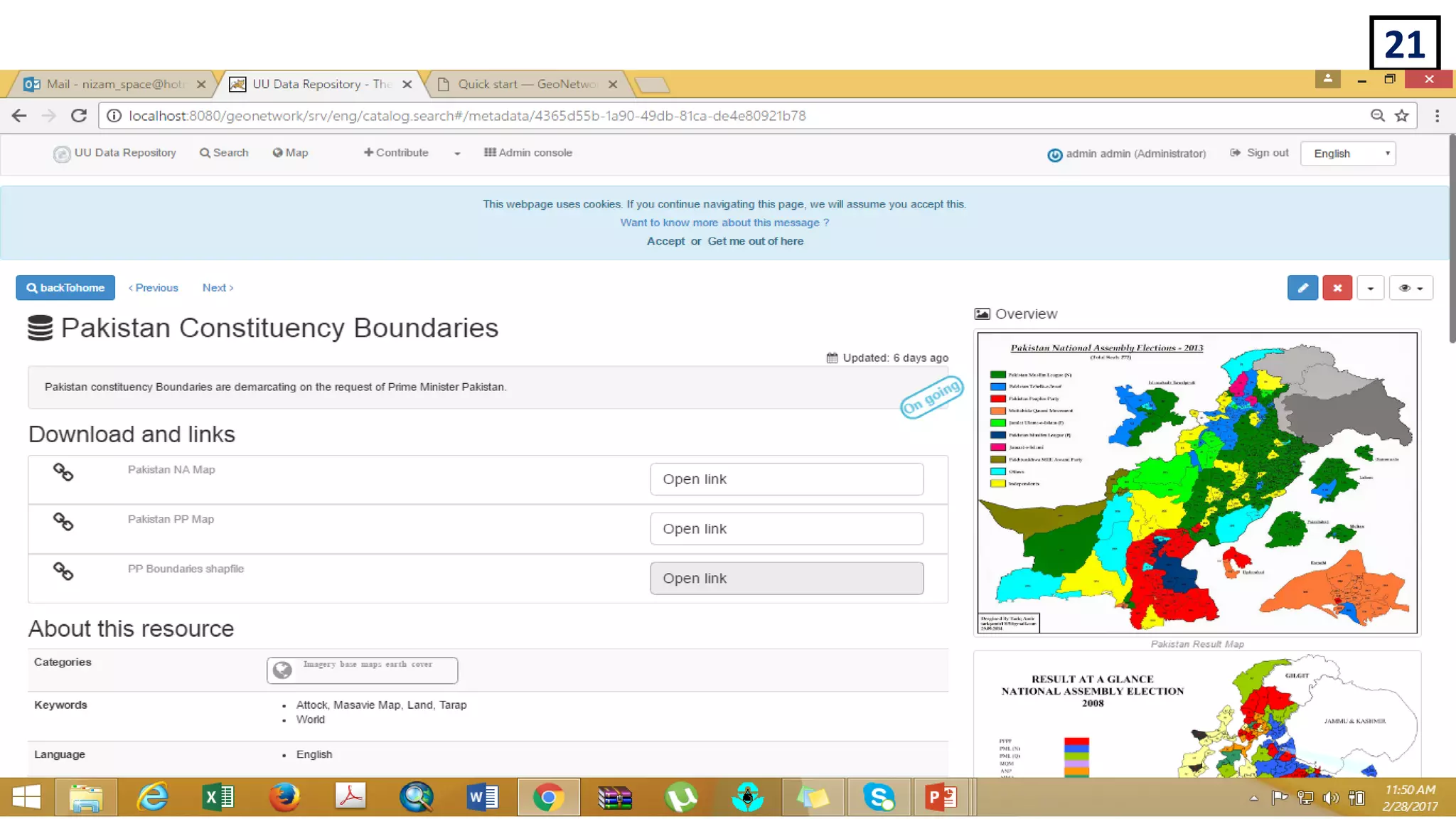1456x819 pixels.
Task: Click the chain icon beside Pakistan PP Map
Action: 63,522
